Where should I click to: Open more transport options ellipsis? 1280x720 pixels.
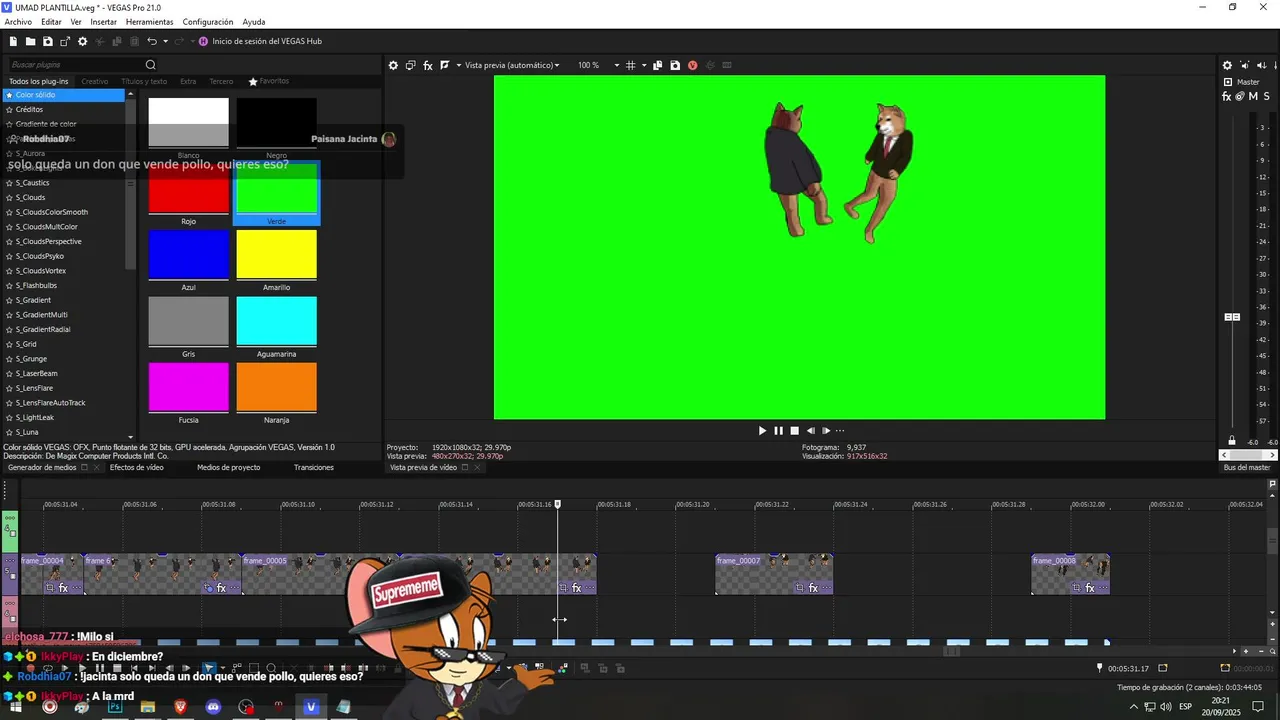pos(840,431)
